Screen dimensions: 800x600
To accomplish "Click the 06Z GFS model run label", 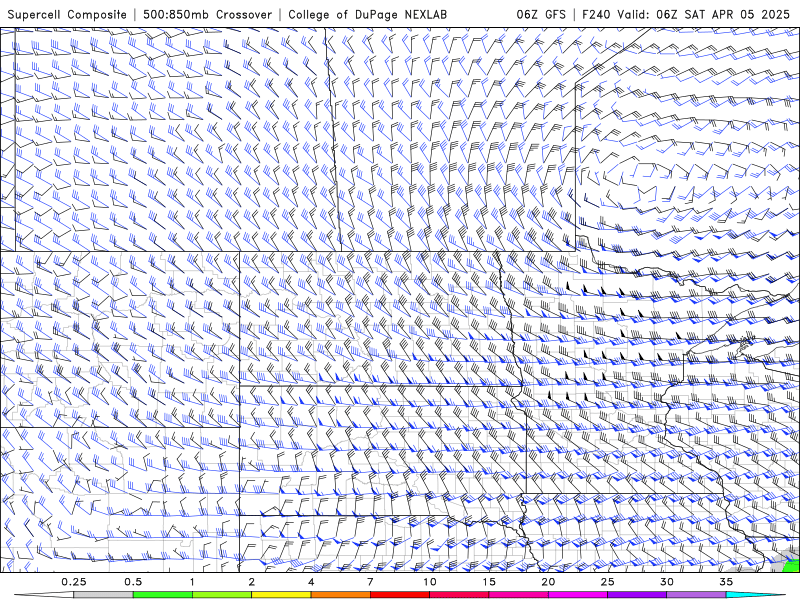I will (x=541, y=14).
